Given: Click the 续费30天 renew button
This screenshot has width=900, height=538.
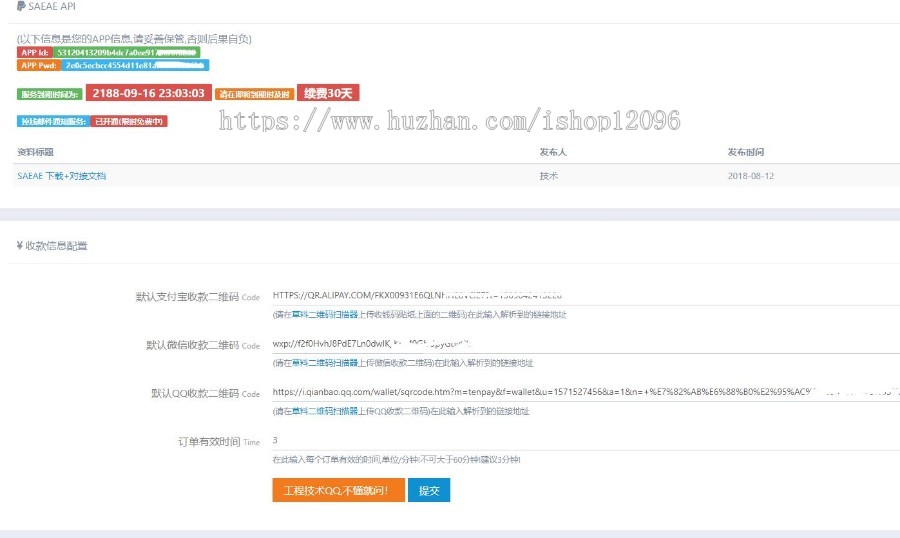Looking at the screenshot, I should (x=328, y=93).
